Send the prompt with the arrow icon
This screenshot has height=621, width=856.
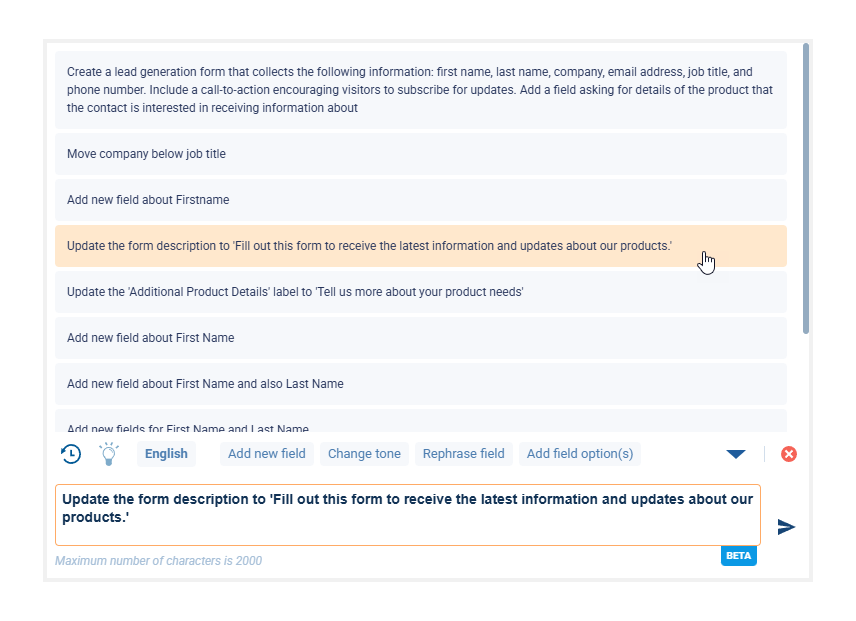tap(786, 527)
